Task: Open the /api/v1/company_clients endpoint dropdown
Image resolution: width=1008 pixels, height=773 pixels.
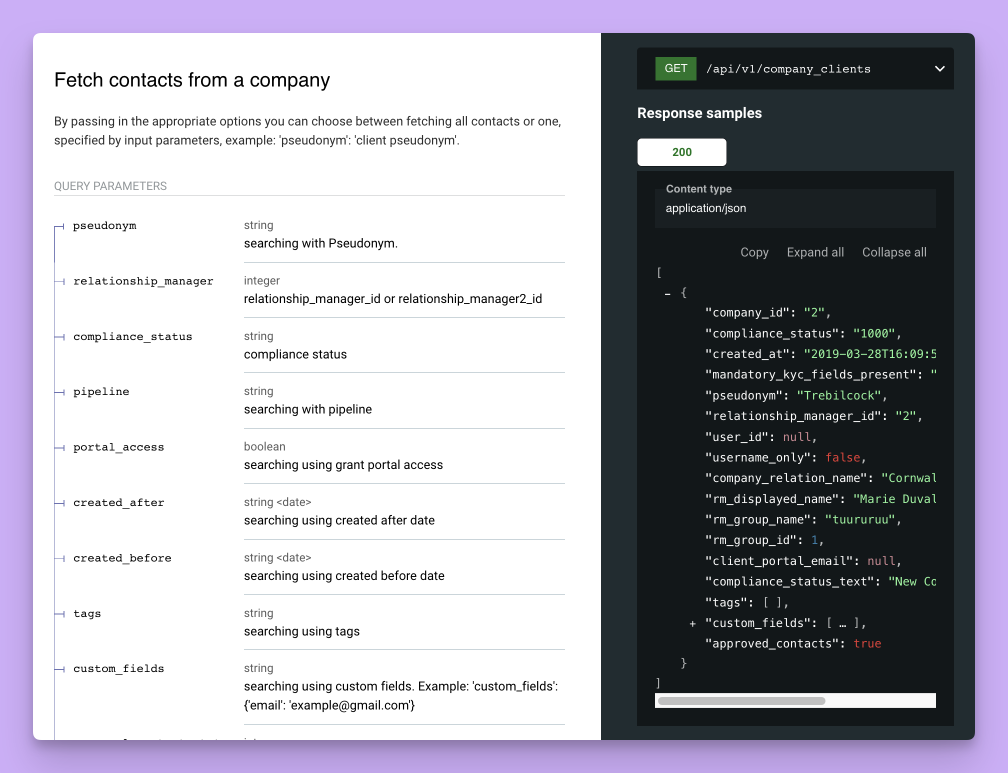Action: pos(938,68)
